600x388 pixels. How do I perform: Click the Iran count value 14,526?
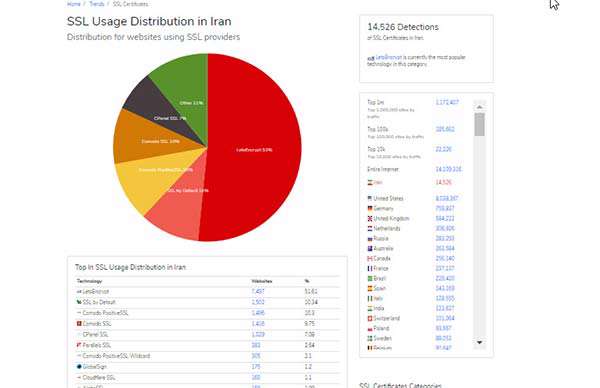click(x=443, y=182)
